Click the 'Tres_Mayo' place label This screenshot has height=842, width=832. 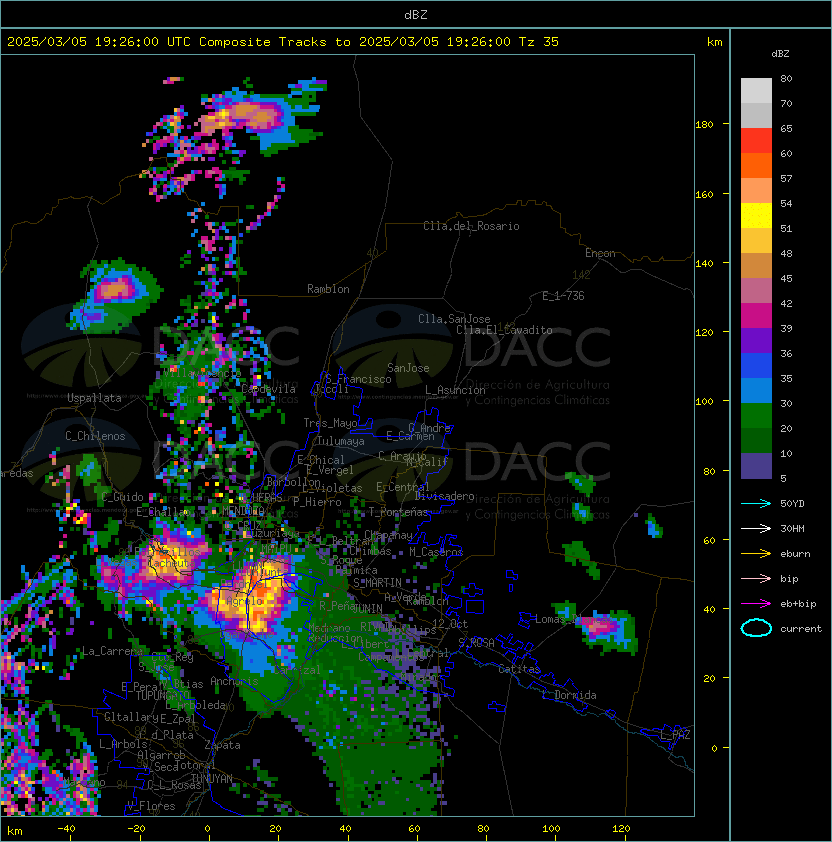pos(330,423)
